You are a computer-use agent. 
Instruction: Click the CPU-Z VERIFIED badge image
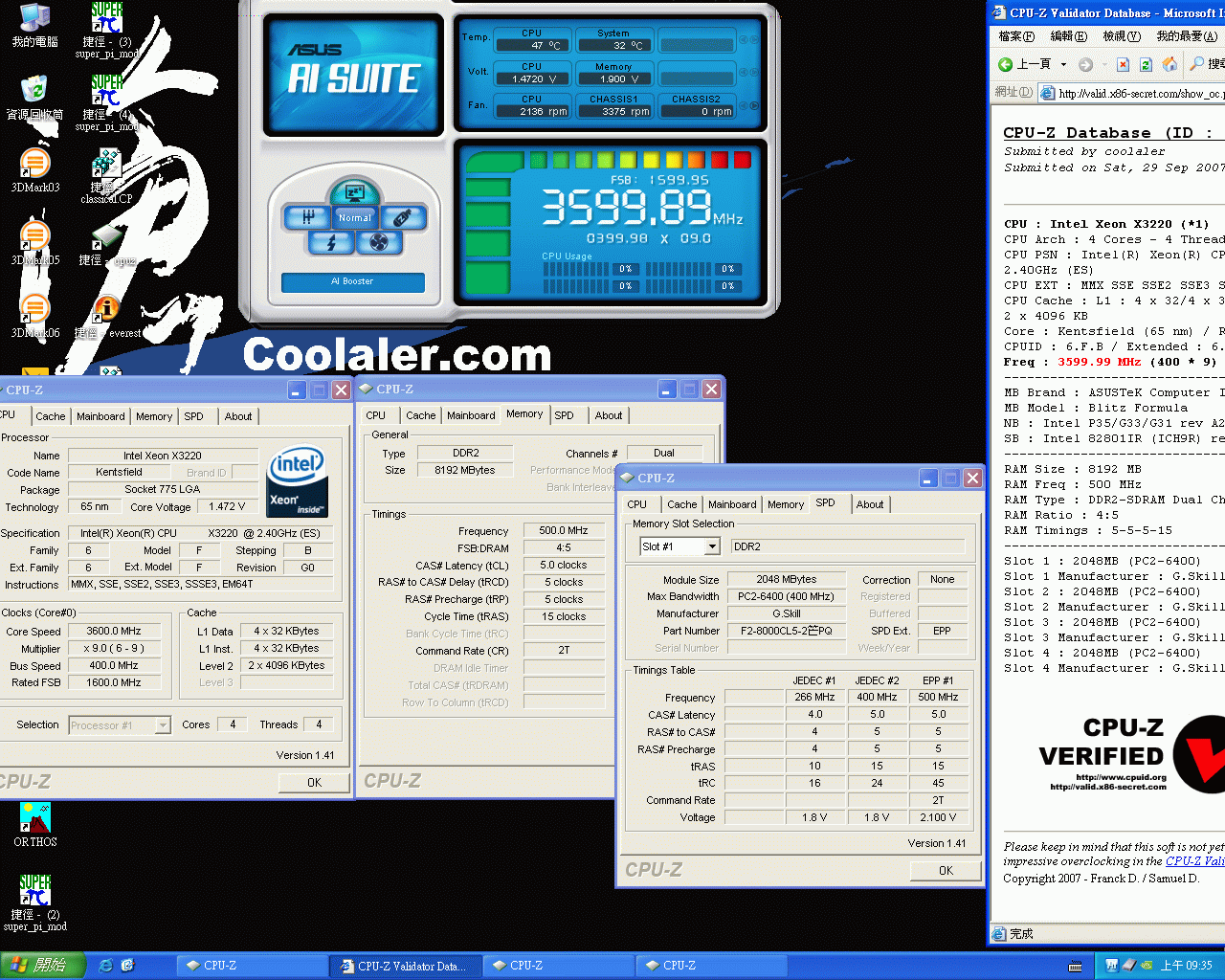(x=1131, y=755)
